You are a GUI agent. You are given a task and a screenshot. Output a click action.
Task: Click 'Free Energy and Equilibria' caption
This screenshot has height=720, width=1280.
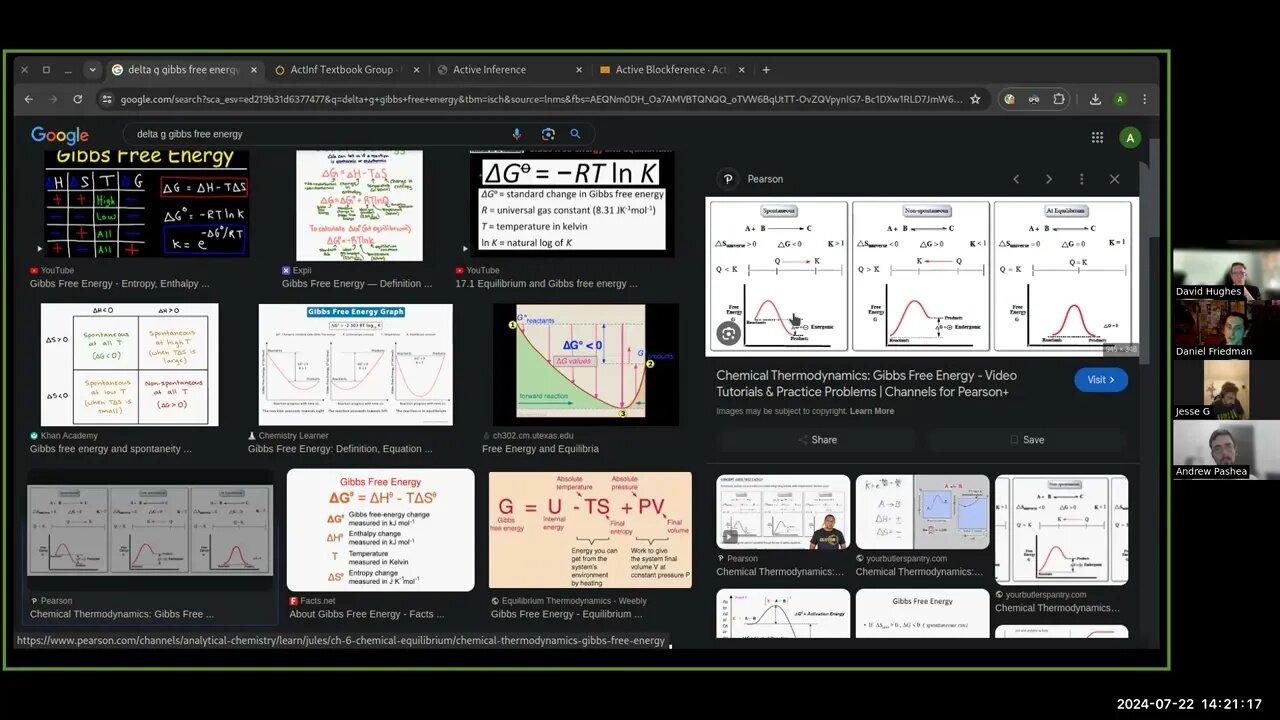[540, 449]
